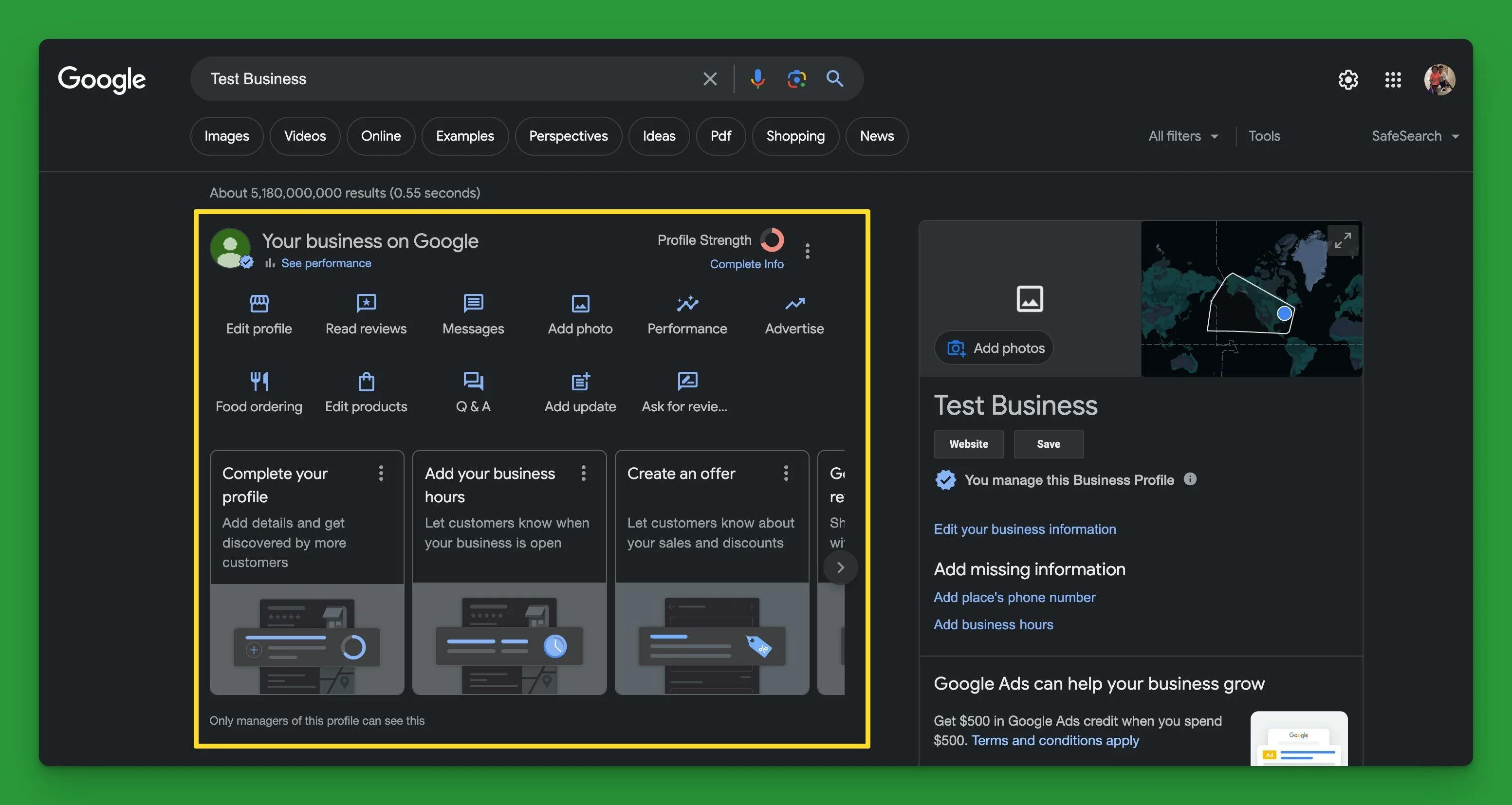Select the Examples filter chip
1512x805 pixels.
coord(465,136)
